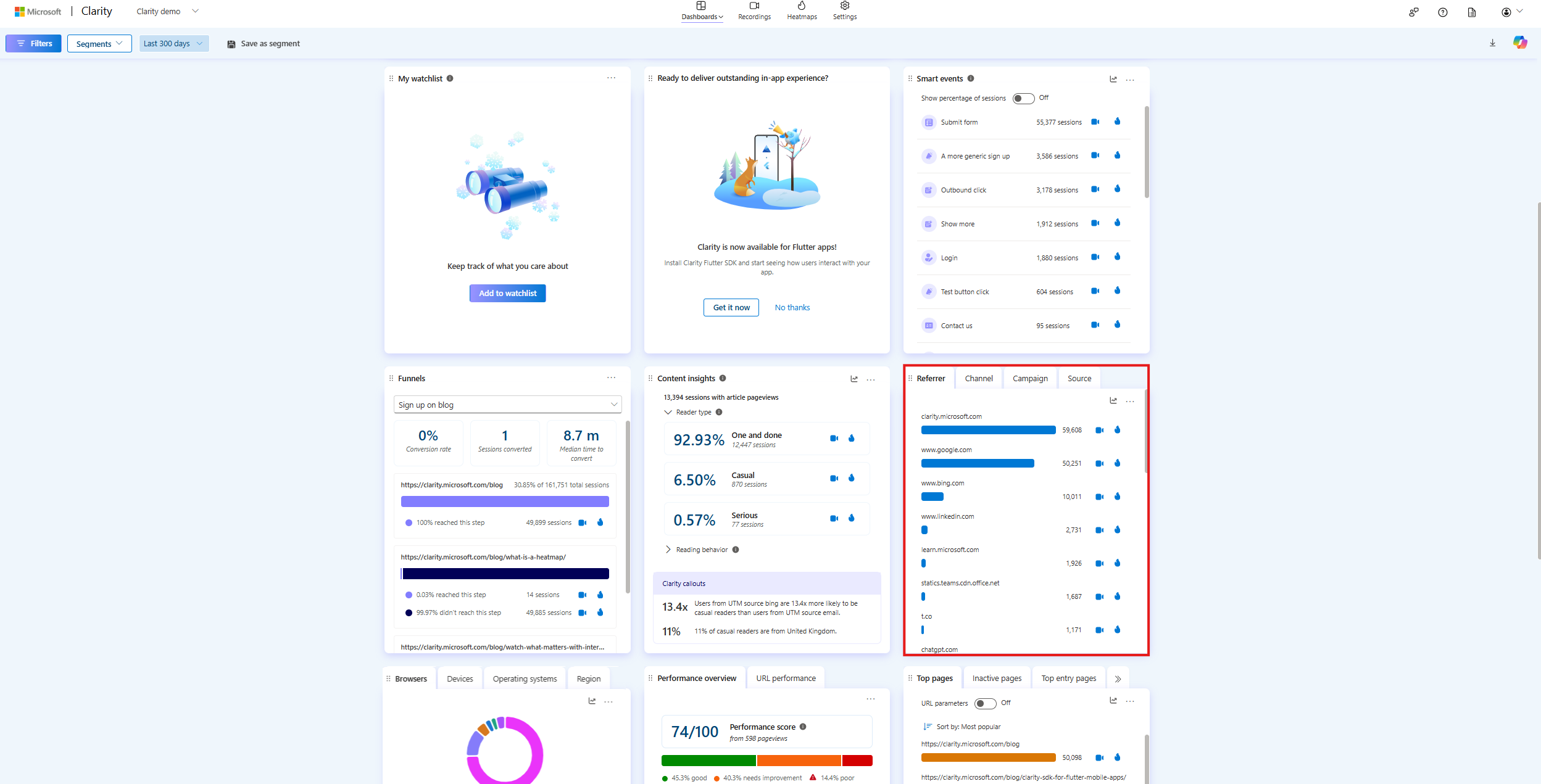Image resolution: width=1541 pixels, height=784 pixels.
Task: Open the team sharing icon in header
Action: click(1414, 12)
